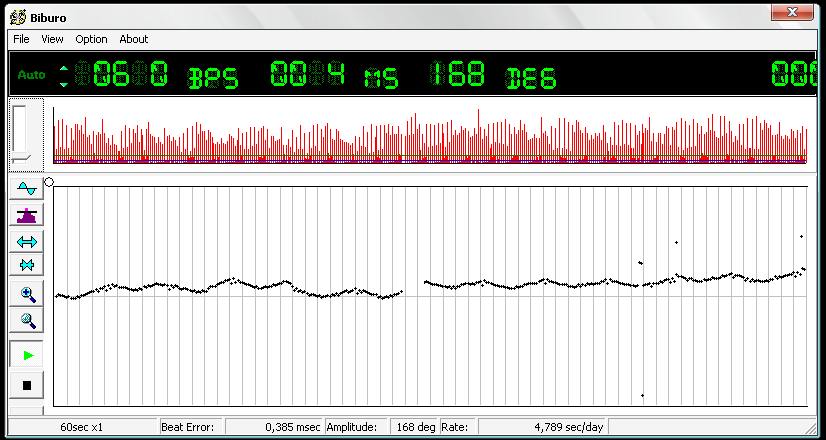Select the waveform view tool icon

pyautogui.click(x=27, y=189)
